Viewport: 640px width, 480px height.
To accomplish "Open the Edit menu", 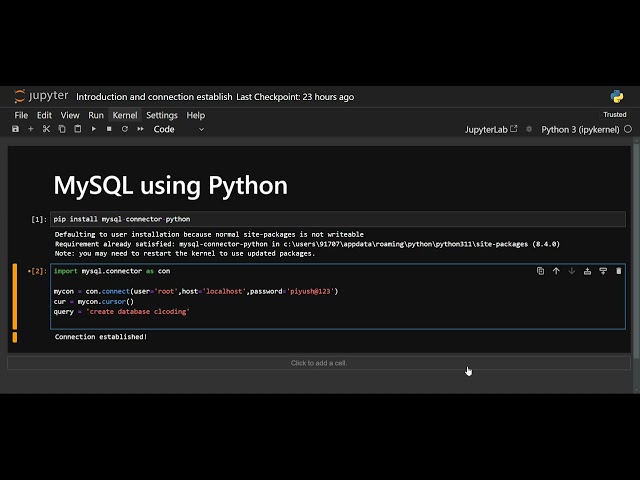I will [x=44, y=115].
